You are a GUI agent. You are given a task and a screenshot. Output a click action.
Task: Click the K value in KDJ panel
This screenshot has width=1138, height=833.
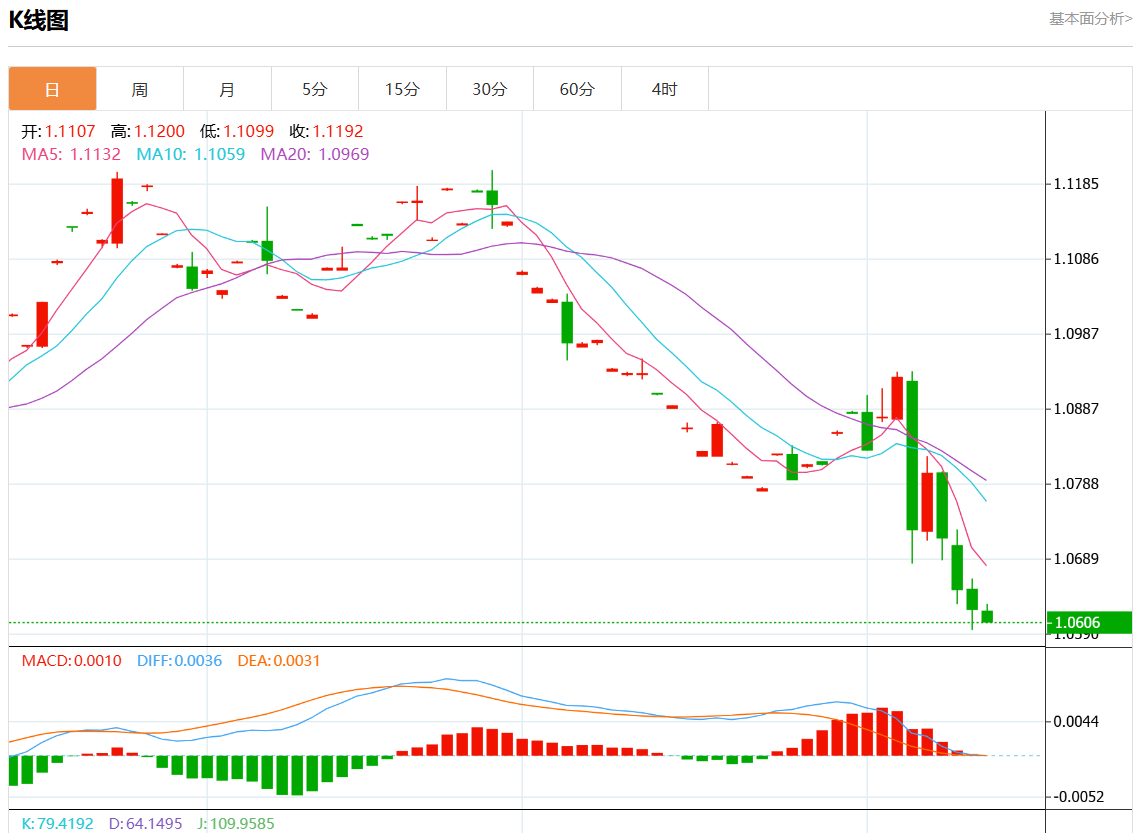coord(57,824)
